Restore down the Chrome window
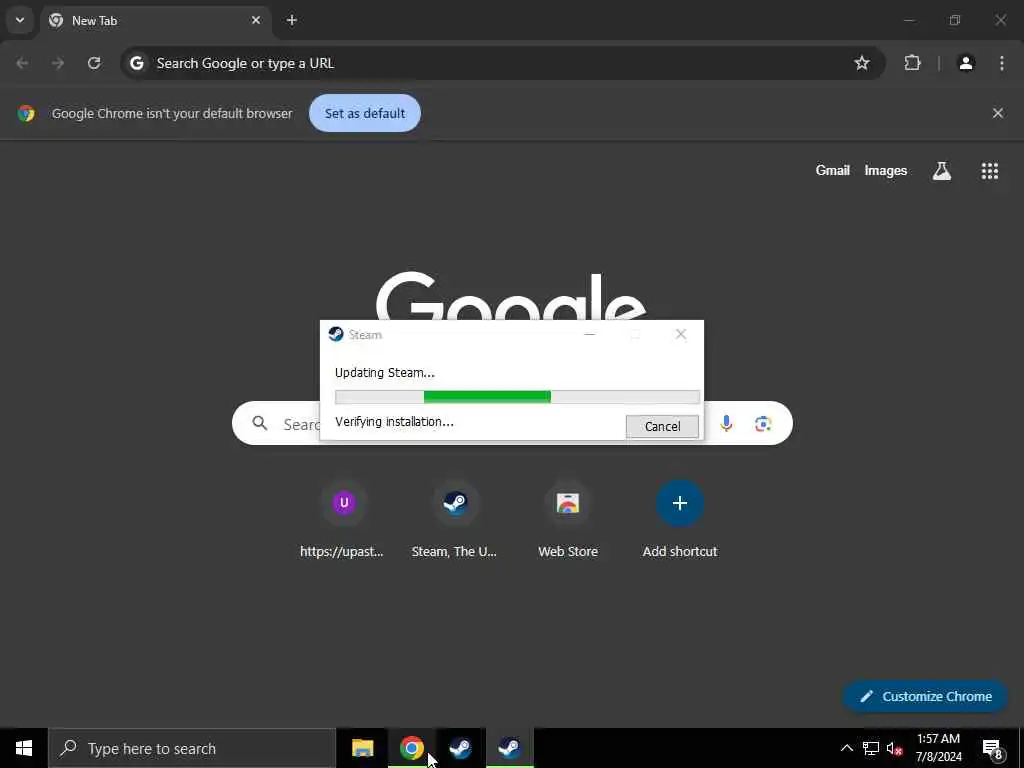The height and width of the screenshot is (768, 1024). tap(955, 20)
